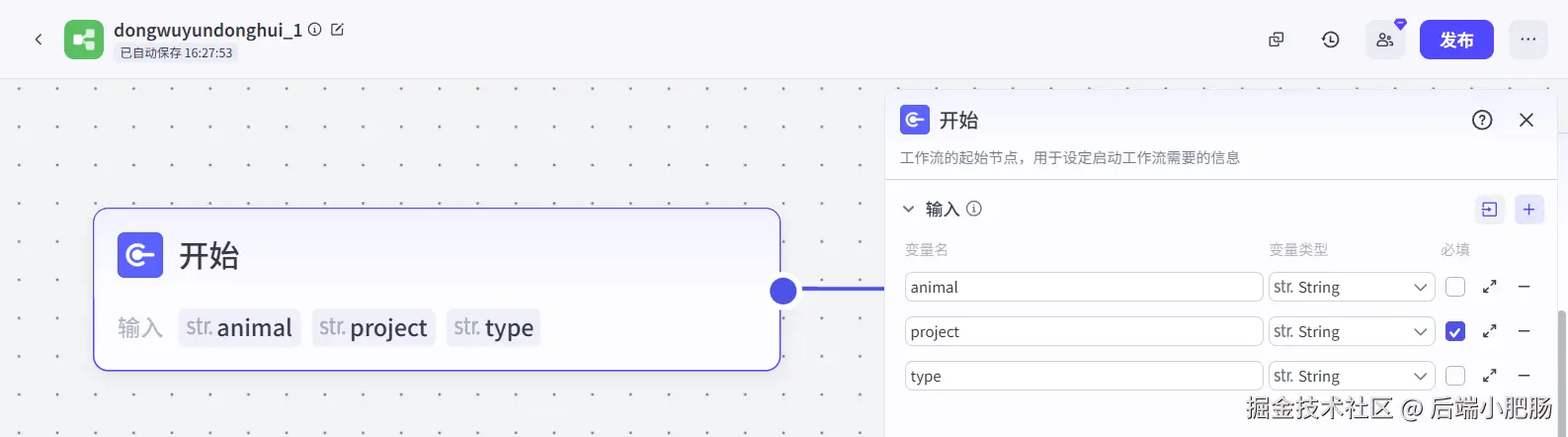Open the version history clock icon
Viewport: 1568px width, 437px height.
pos(1331,40)
